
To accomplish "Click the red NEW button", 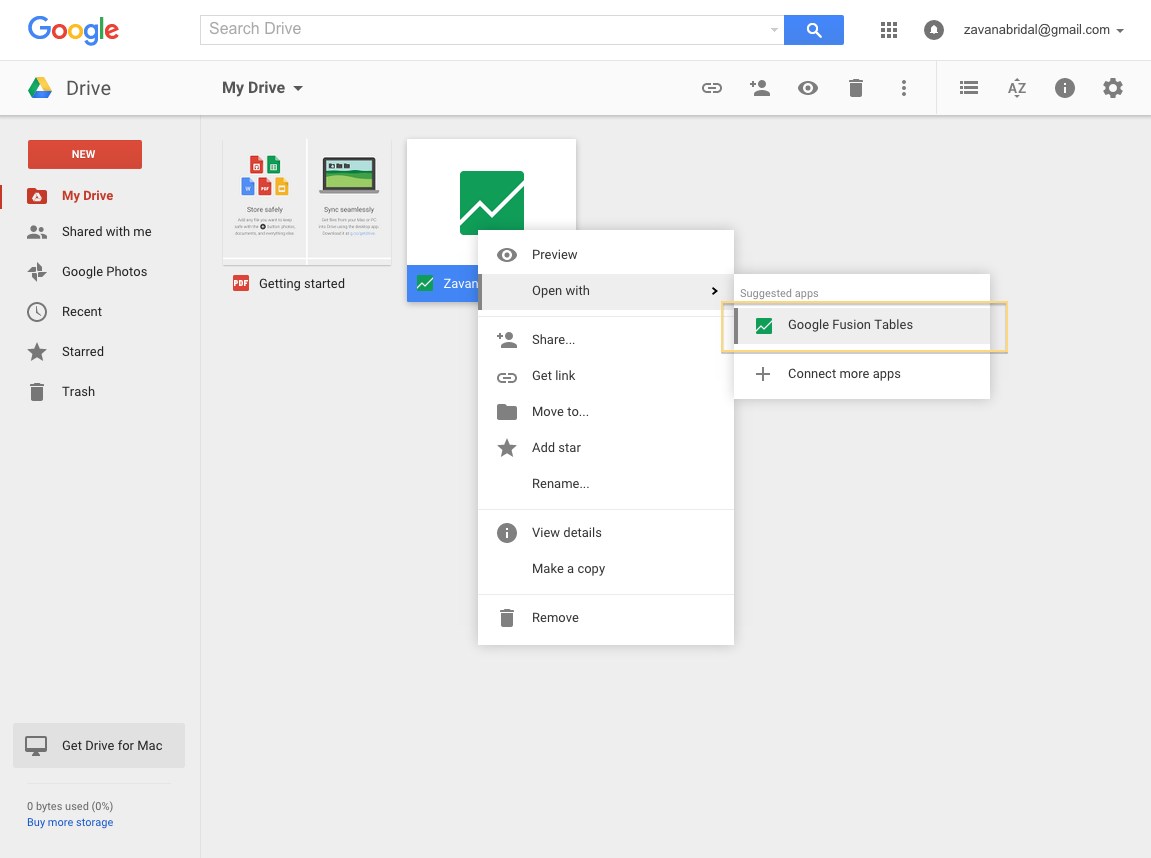I will (x=84, y=154).
